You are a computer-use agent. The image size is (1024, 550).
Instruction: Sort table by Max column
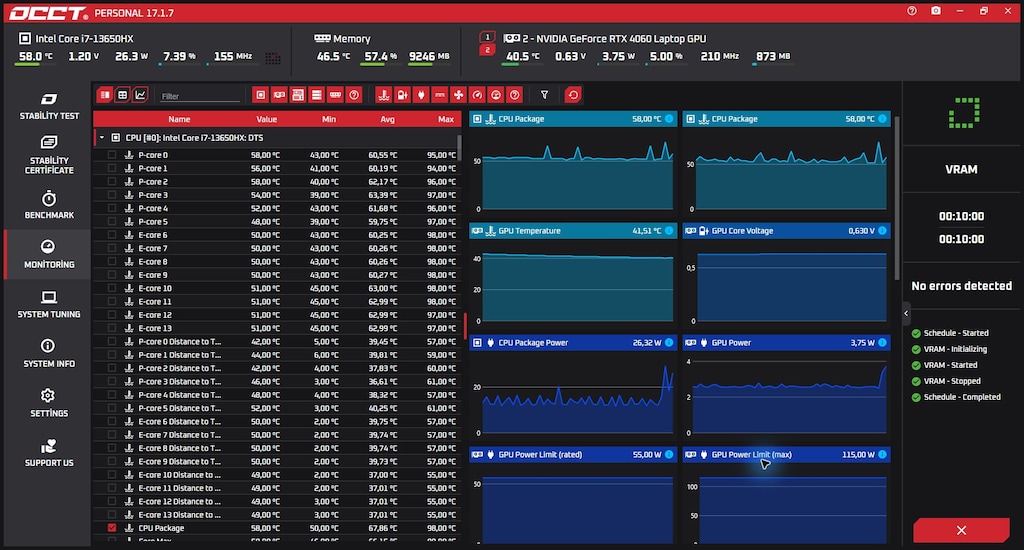click(x=446, y=119)
